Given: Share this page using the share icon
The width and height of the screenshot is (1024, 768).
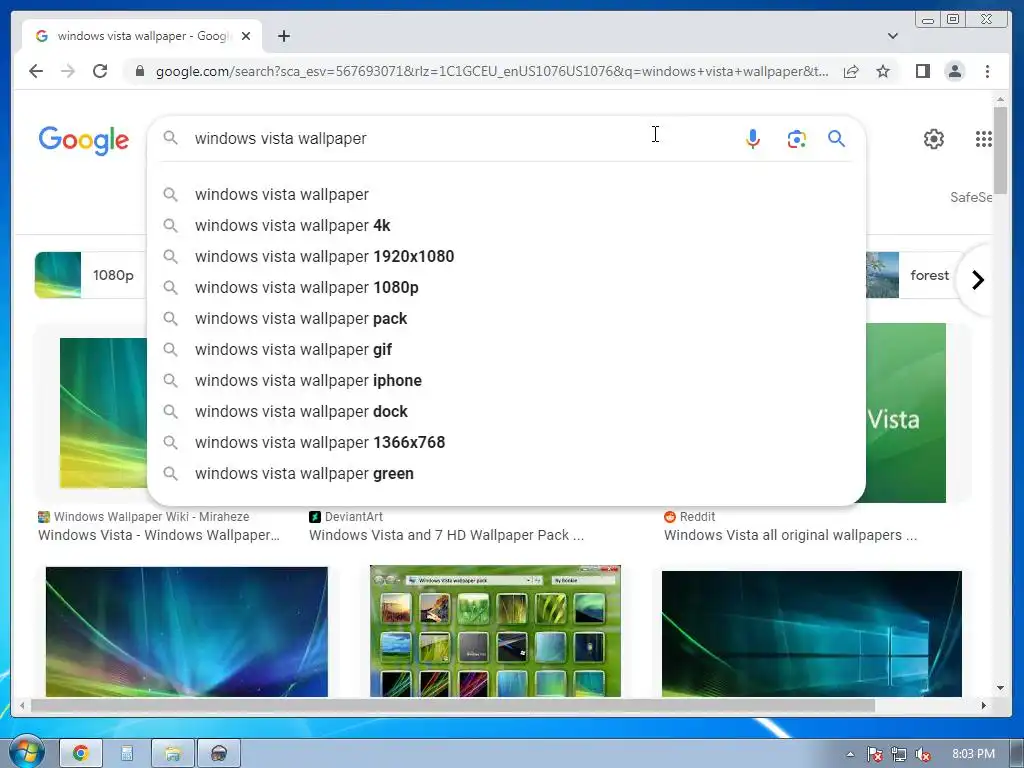Looking at the screenshot, I should click(851, 71).
